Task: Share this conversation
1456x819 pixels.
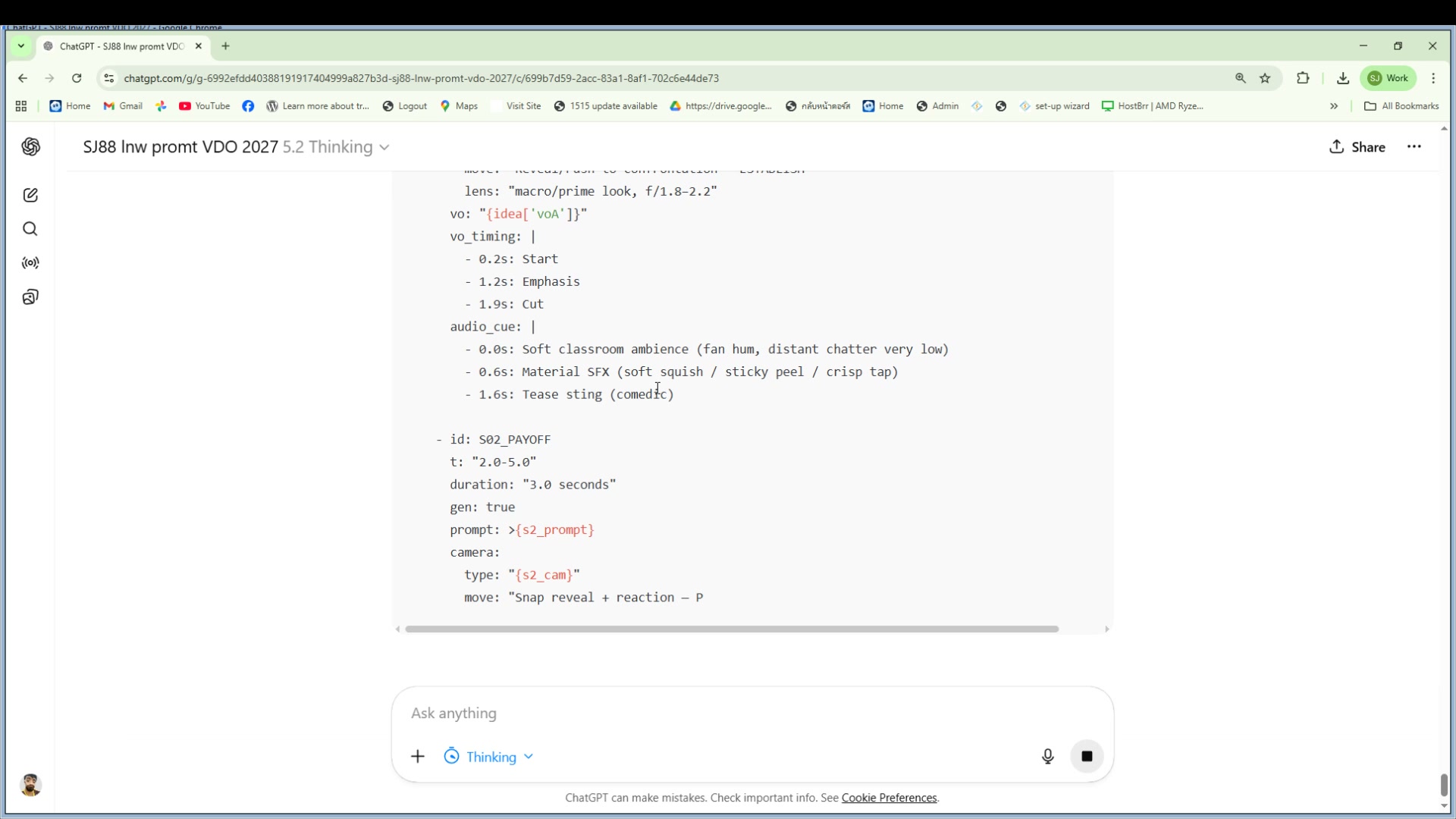Action: click(x=1357, y=147)
